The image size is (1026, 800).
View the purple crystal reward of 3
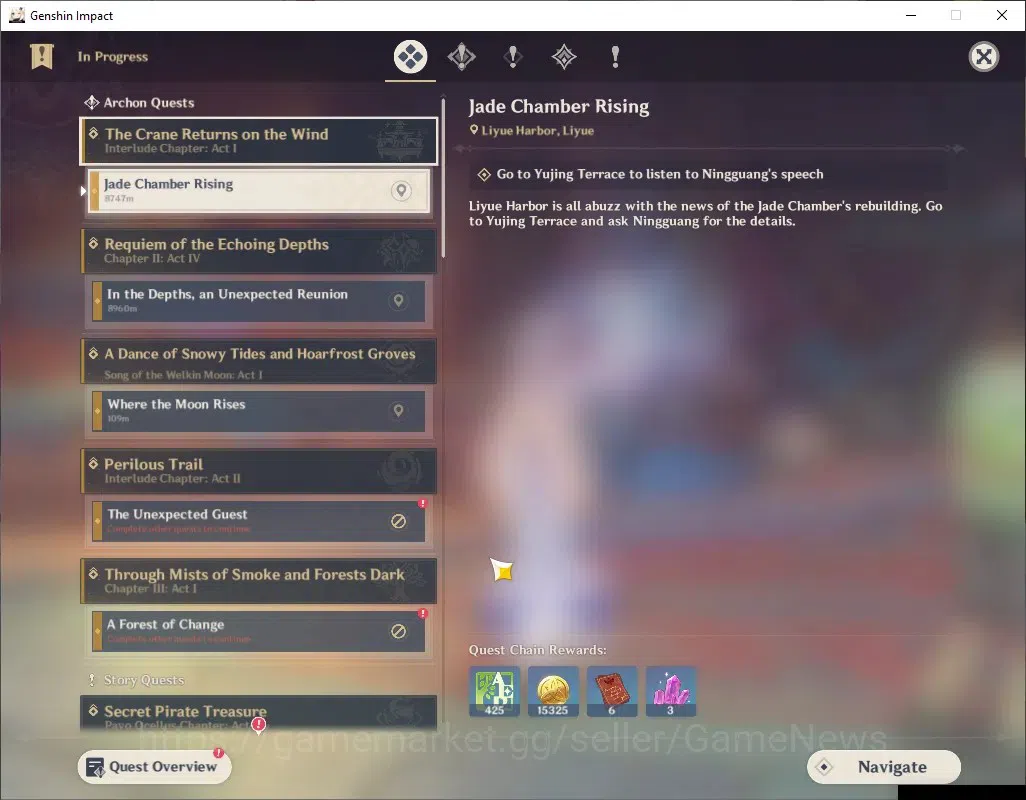(671, 691)
